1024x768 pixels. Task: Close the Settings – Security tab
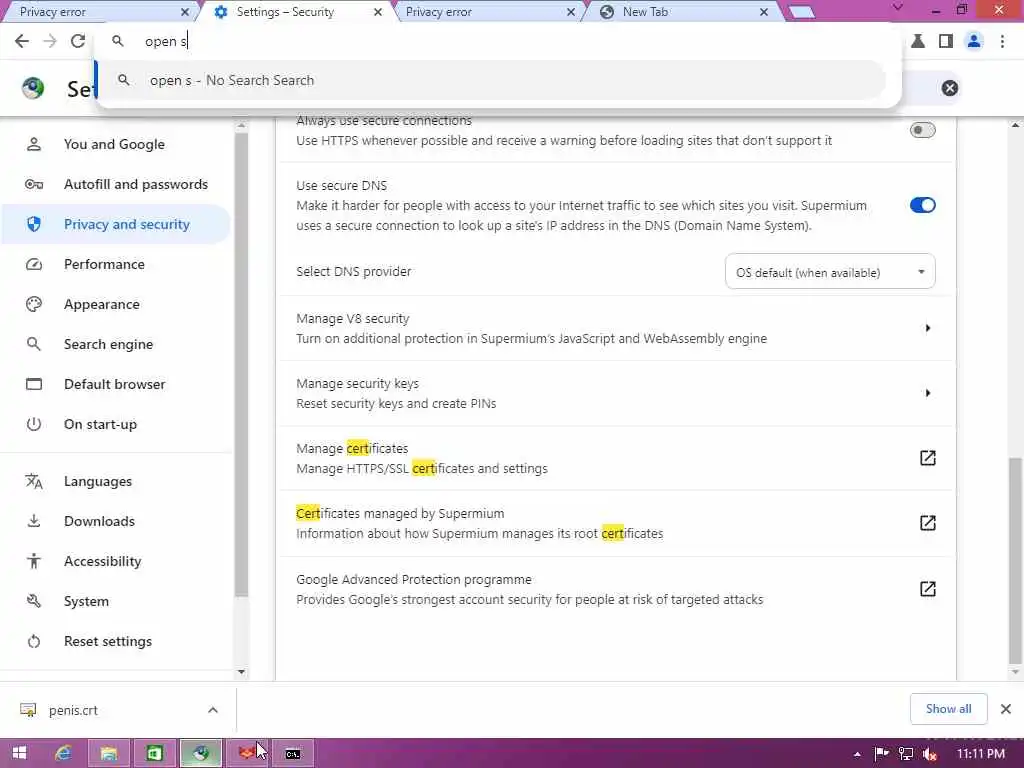click(x=377, y=12)
